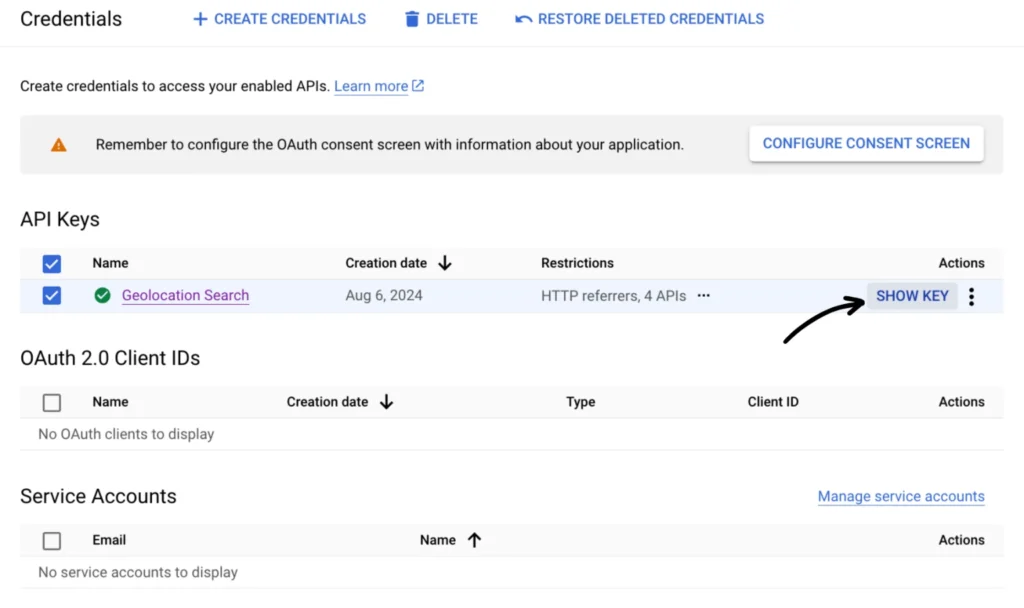Click the green checkmark status icon
Viewport: 1024px width, 608px height.
pyautogui.click(x=102, y=295)
